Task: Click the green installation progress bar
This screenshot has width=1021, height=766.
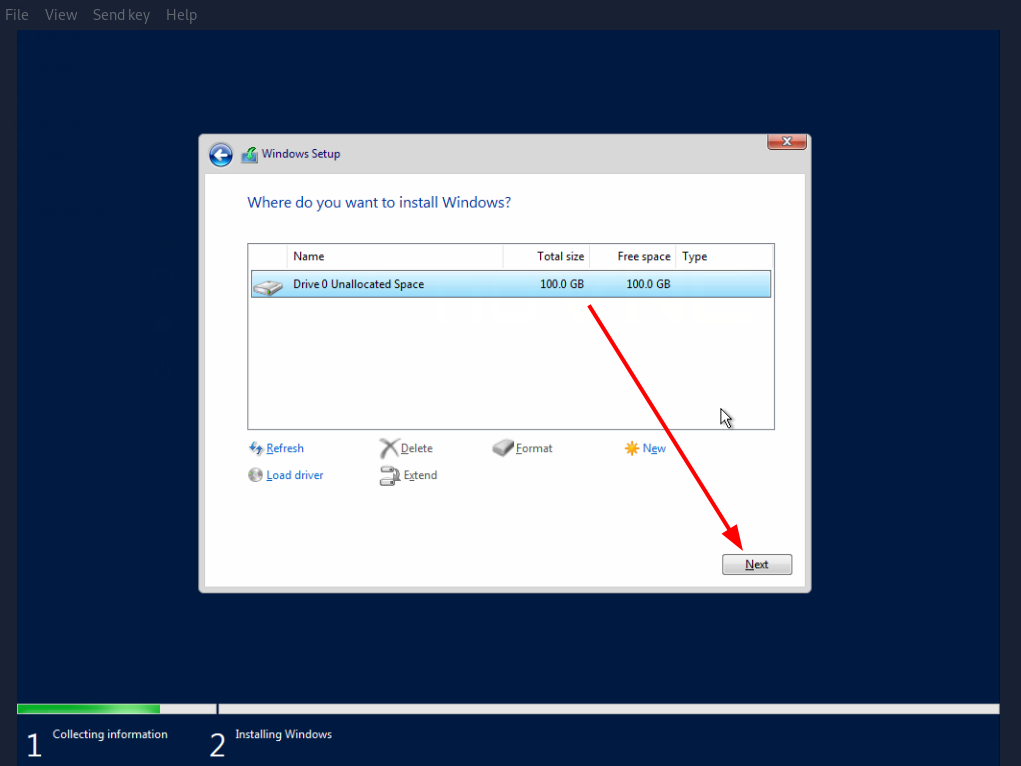Action: (89, 709)
